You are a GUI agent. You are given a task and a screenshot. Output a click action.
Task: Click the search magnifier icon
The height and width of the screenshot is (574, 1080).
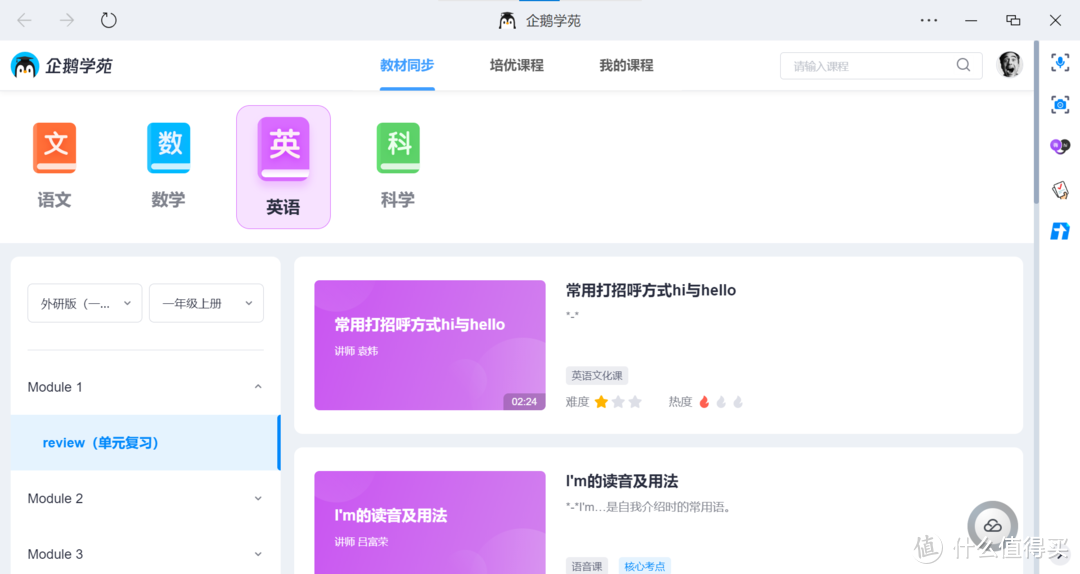coord(964,65)
